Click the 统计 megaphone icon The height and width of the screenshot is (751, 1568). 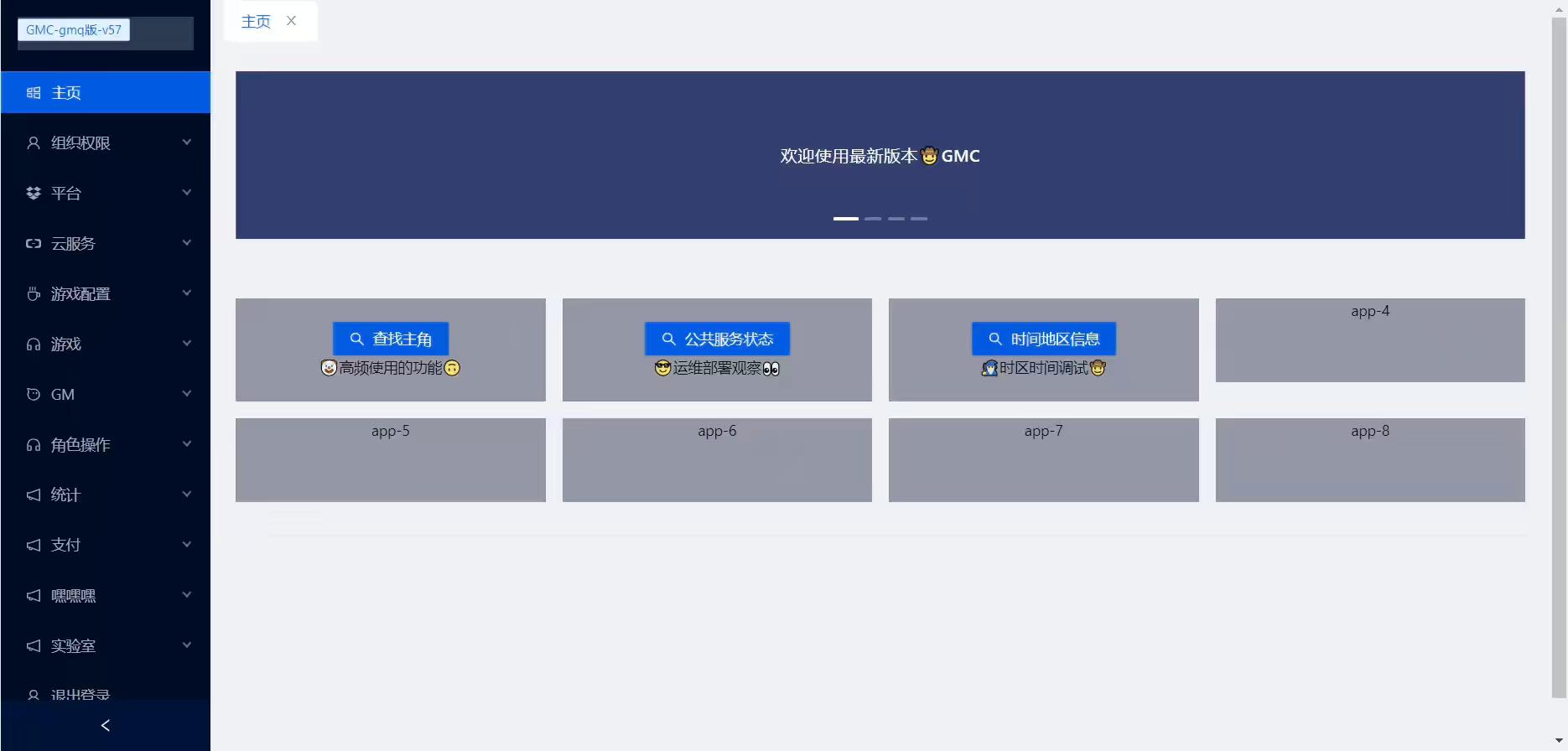(x=34, y=495)
